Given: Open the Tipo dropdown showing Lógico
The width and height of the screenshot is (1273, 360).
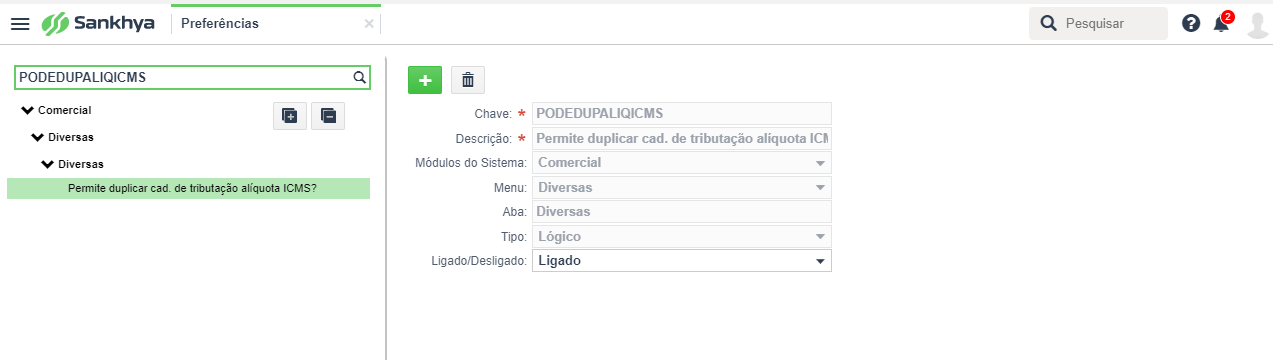Looking at the screenshot, I should pyautogui.click(x=682, y=237).
